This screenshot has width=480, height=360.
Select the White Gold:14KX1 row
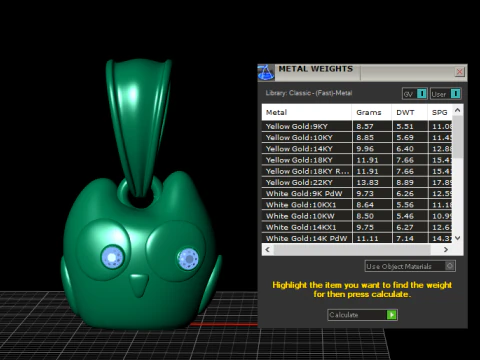click(357, 227)
